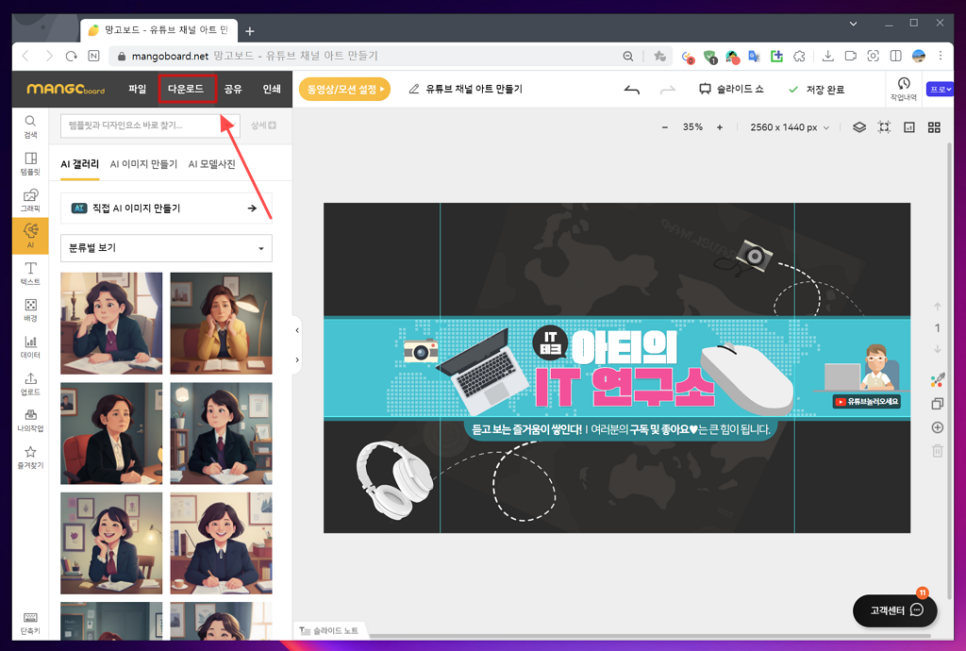Select the white headphones on the canvas
This screenshot has width=966, height=651.
pyautogui.click(x=395, y=479)
